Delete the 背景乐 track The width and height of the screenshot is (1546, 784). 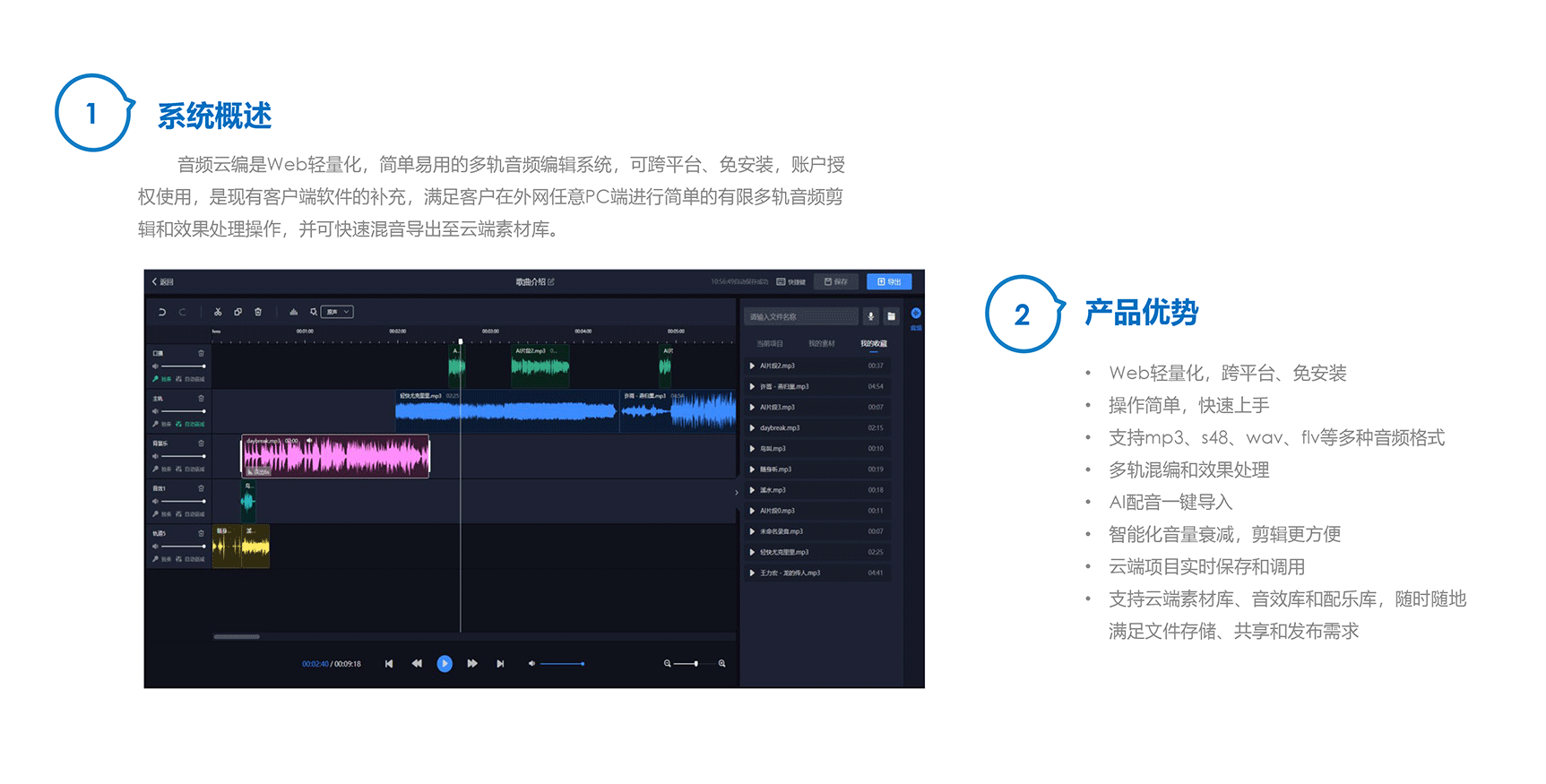point(201,443)
